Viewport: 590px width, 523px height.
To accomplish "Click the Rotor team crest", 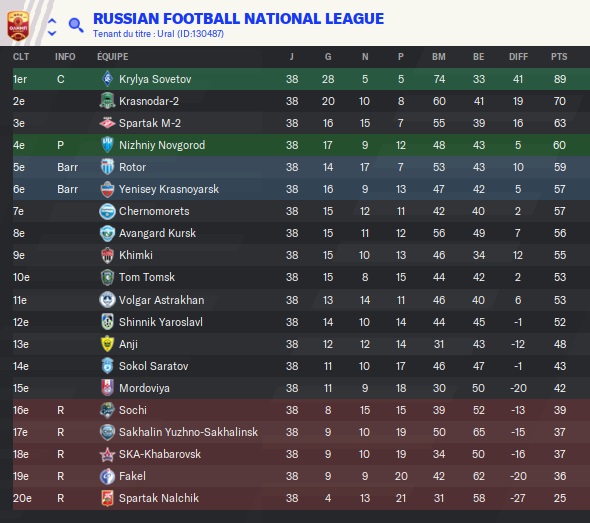I will [107, 167].
